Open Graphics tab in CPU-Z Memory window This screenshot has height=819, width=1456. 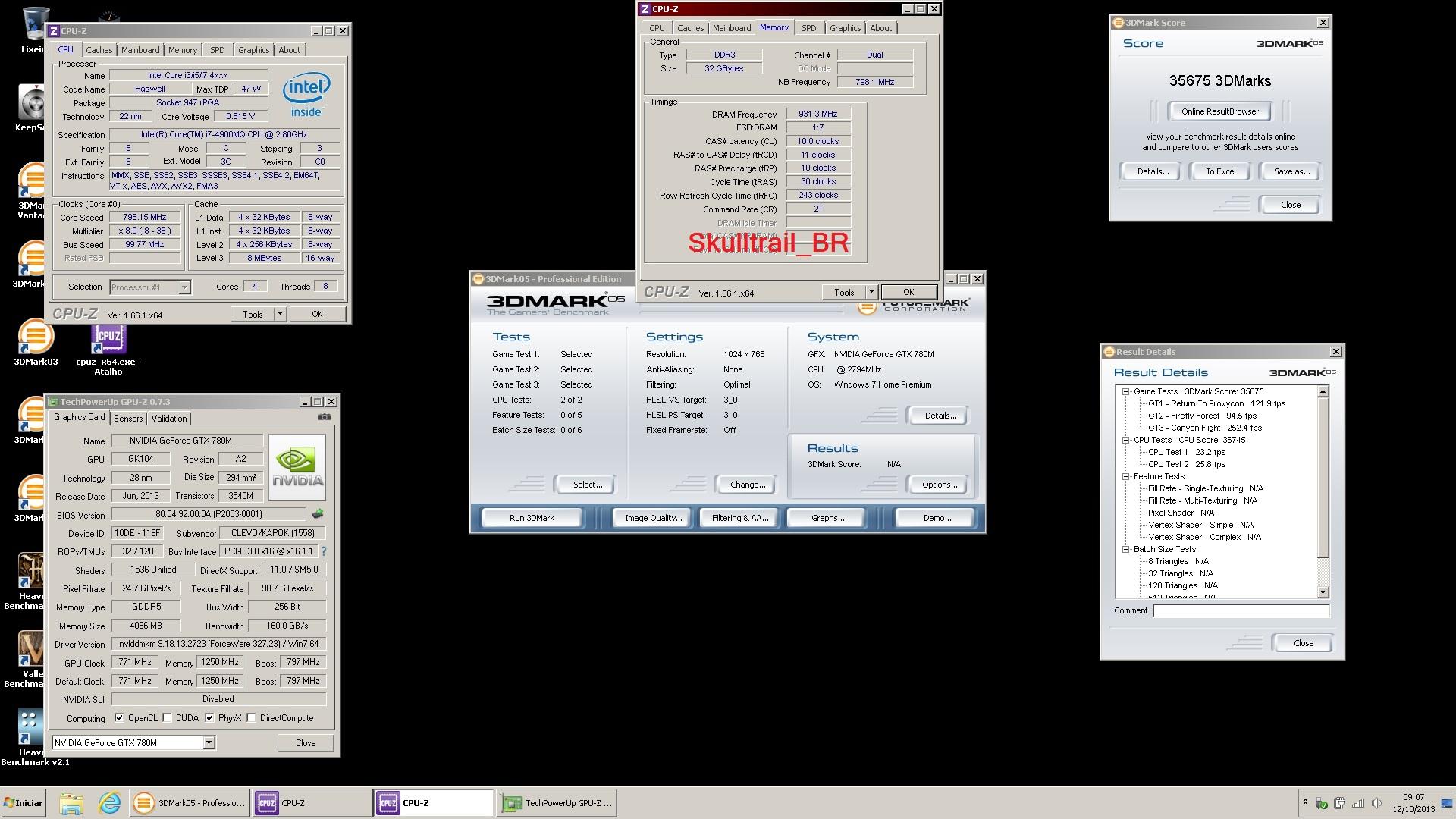[845, 28]
